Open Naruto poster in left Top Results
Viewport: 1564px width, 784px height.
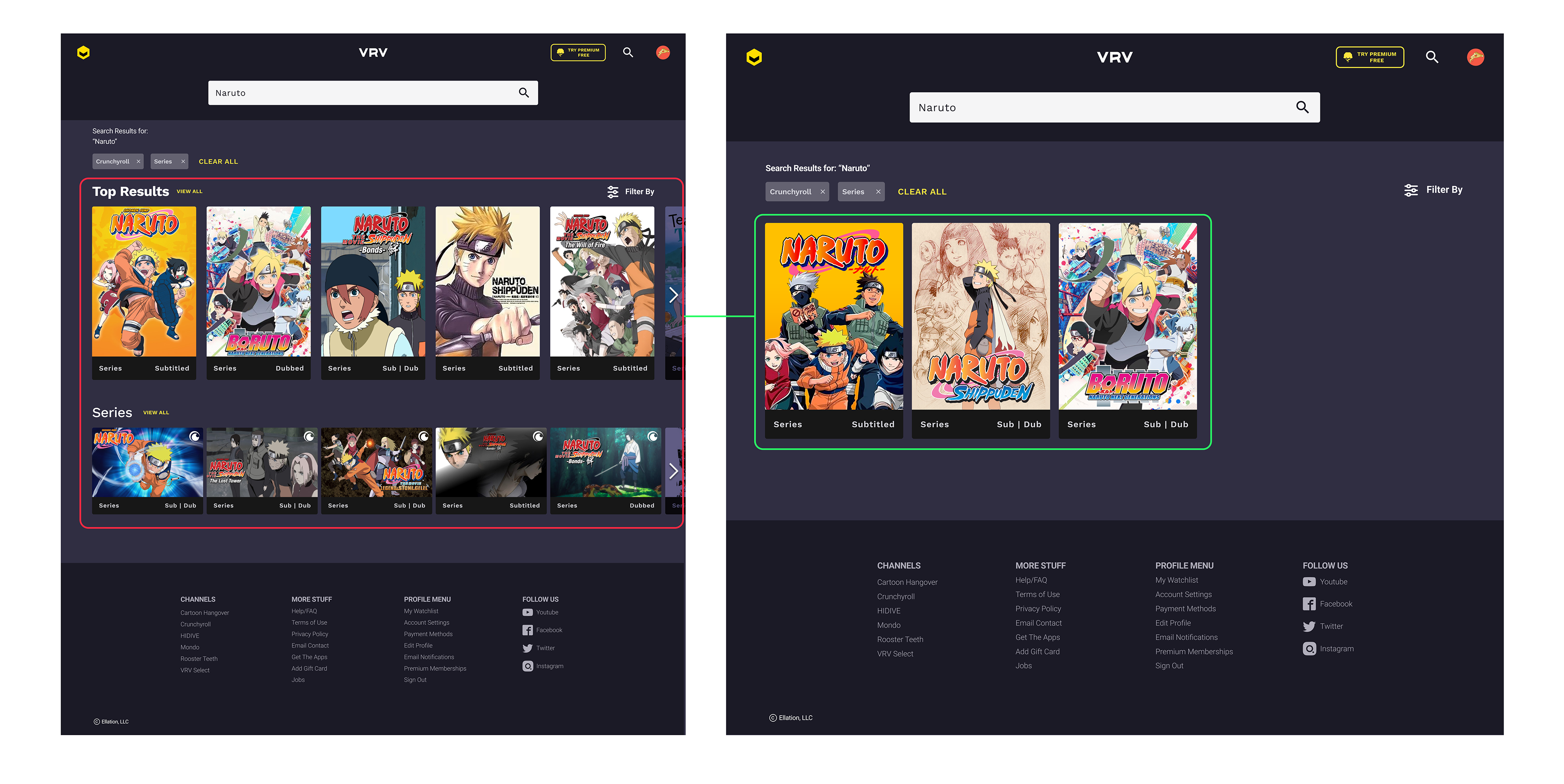click(x=144, y=293)
